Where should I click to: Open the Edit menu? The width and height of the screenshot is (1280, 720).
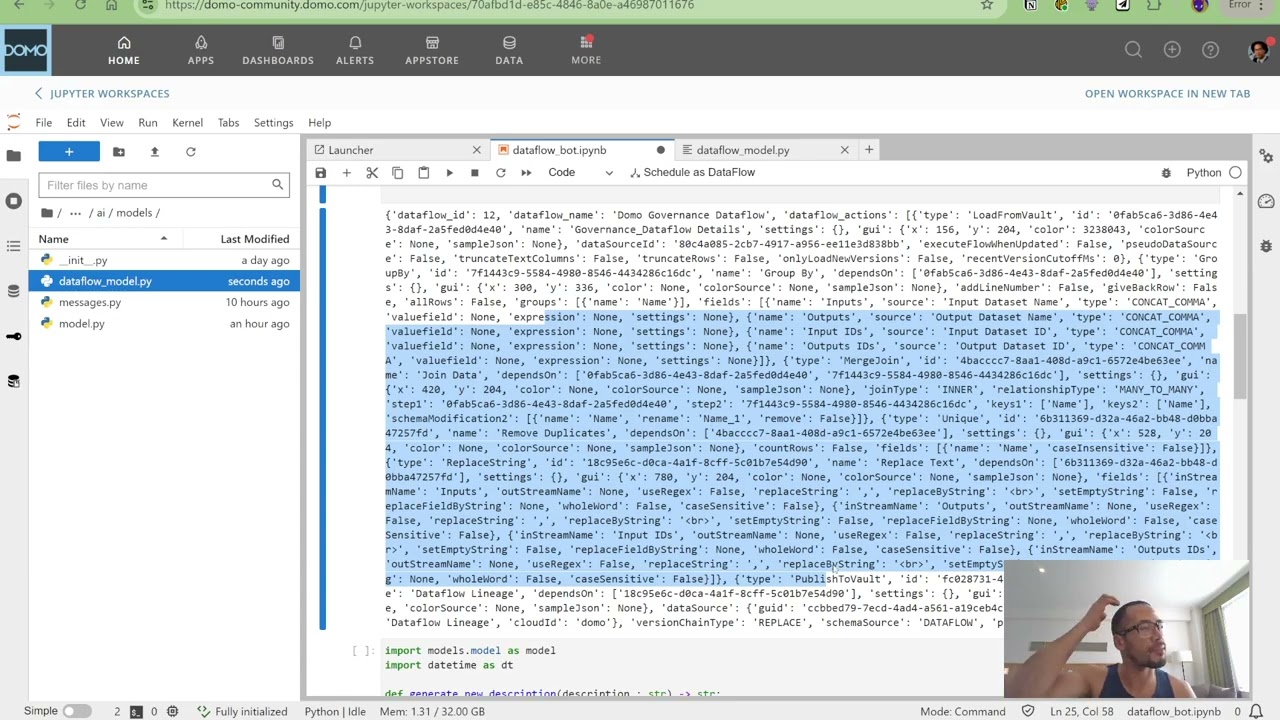76,123
